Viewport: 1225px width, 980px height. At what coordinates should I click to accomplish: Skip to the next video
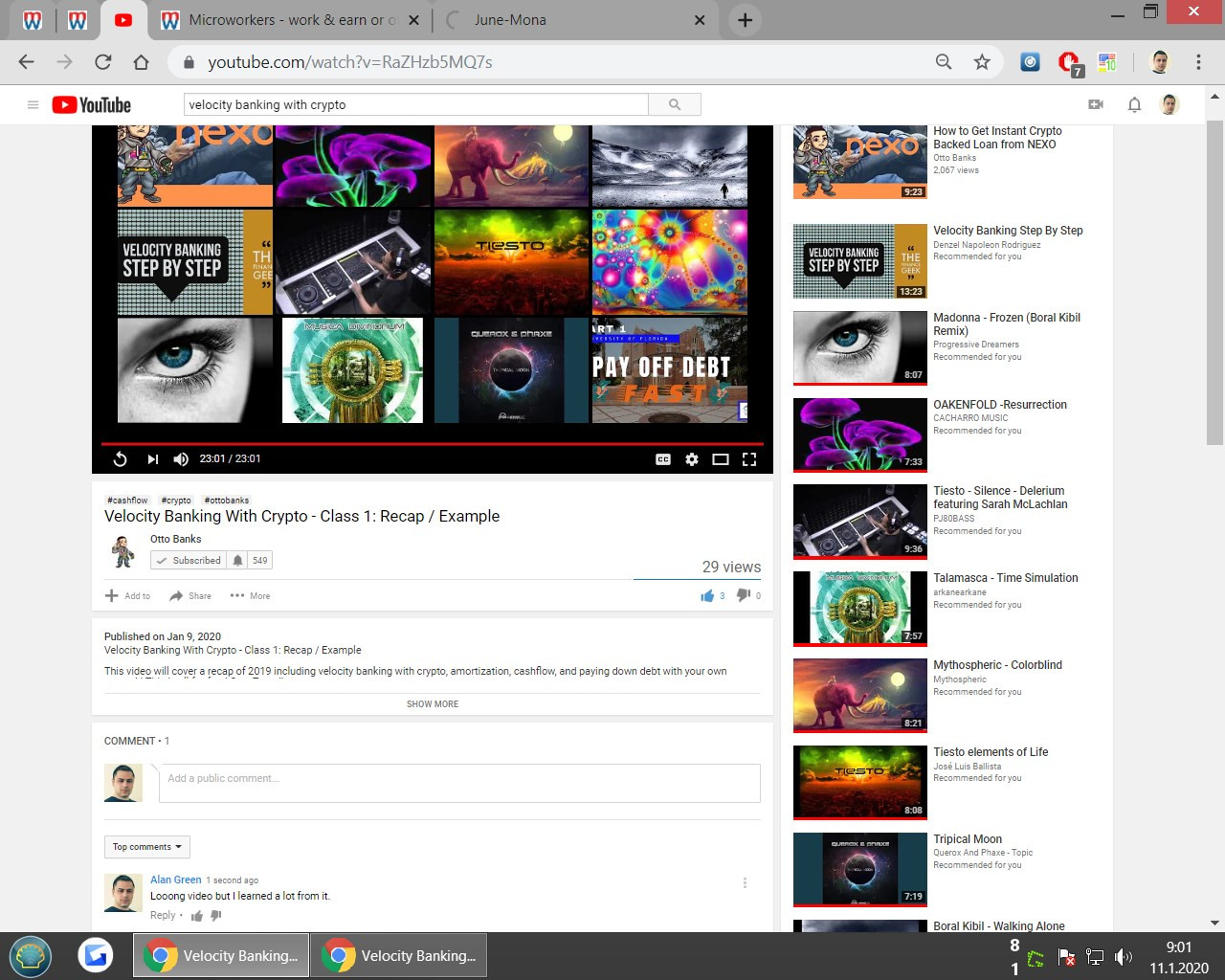coord(152,459)
